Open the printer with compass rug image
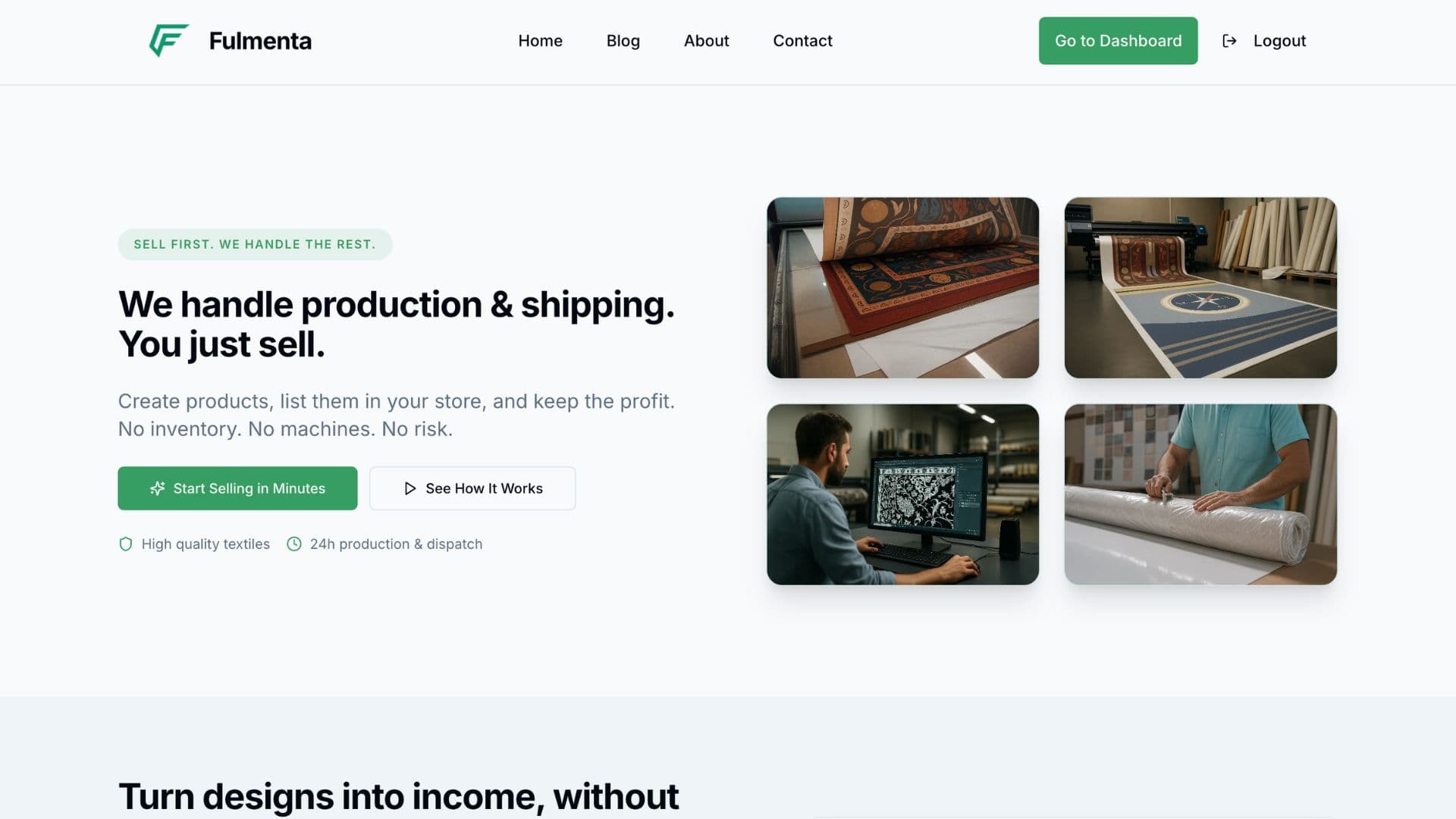The image size is (1456, 819). [1200, 288]
